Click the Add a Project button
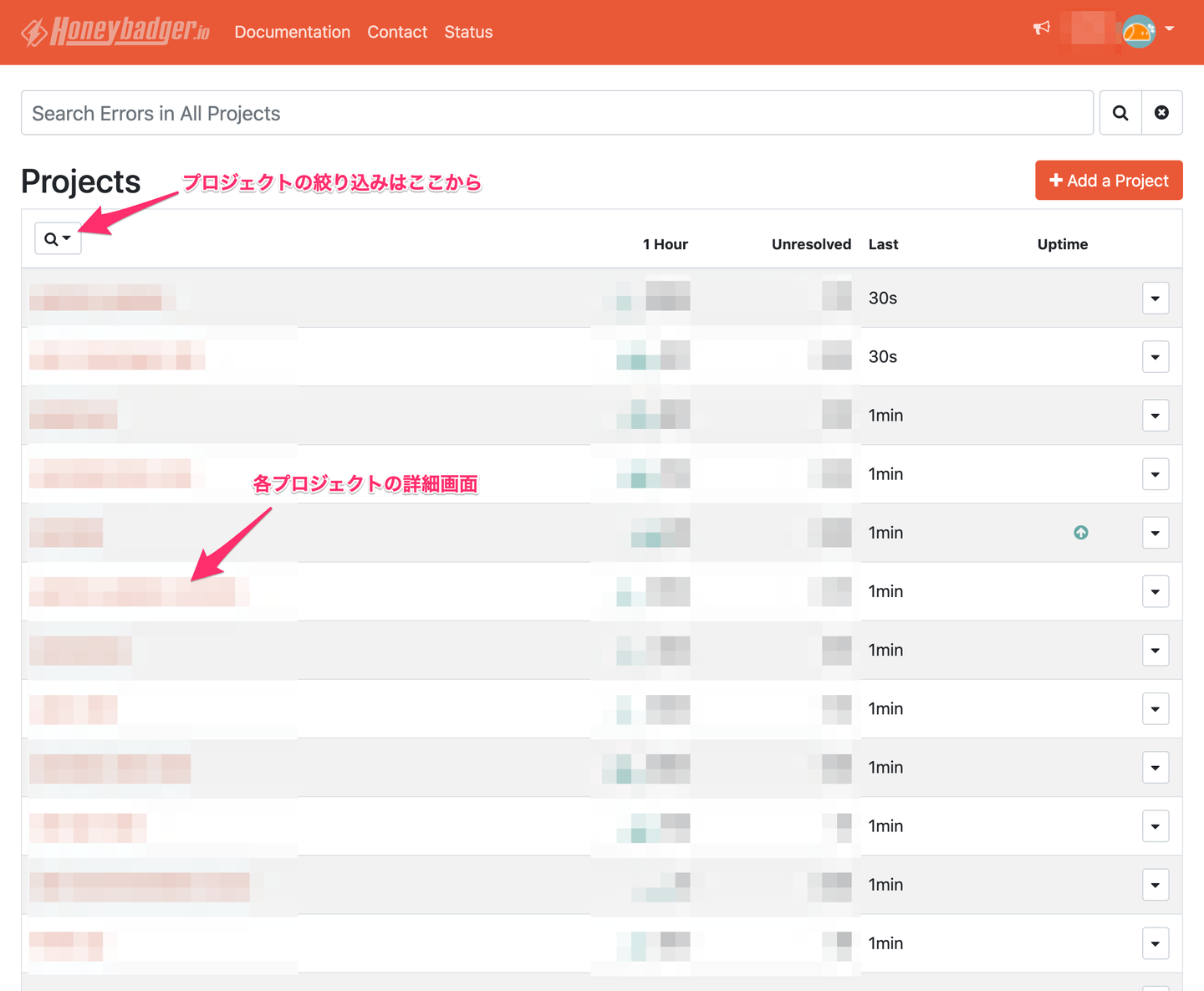 point(1108,181)
